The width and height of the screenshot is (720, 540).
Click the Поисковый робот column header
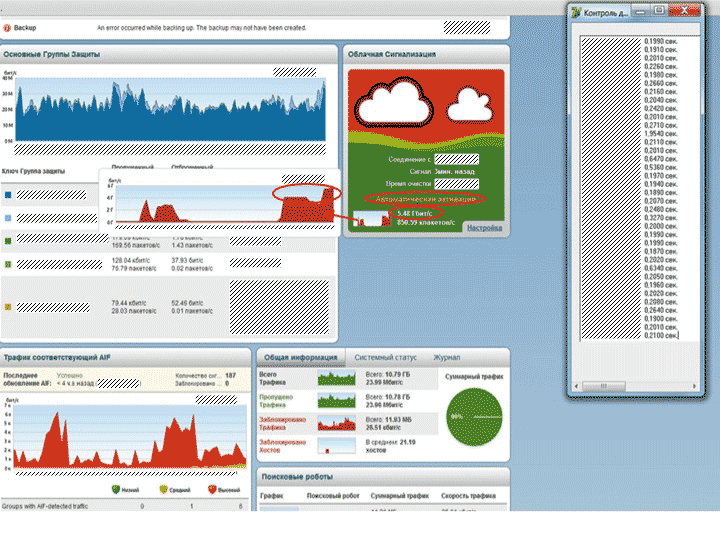click(x=332, y=496)
